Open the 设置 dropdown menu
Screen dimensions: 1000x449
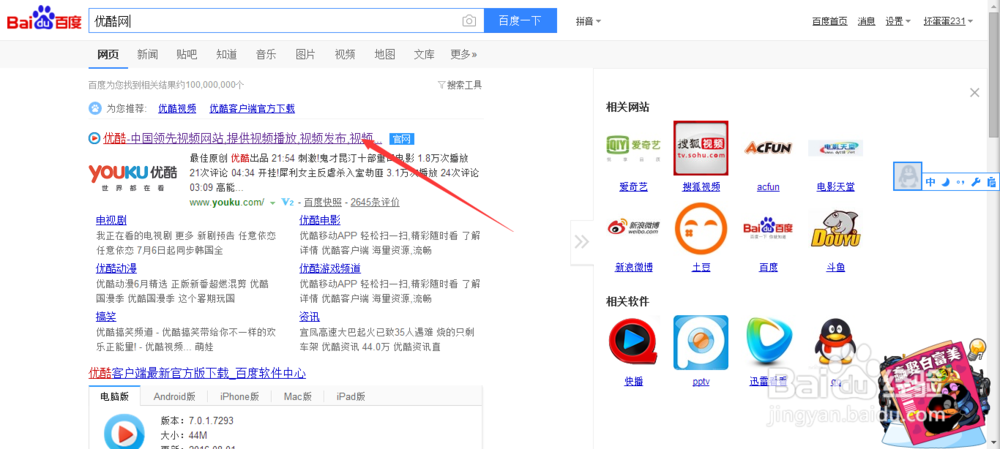click(x=898, y=21)
